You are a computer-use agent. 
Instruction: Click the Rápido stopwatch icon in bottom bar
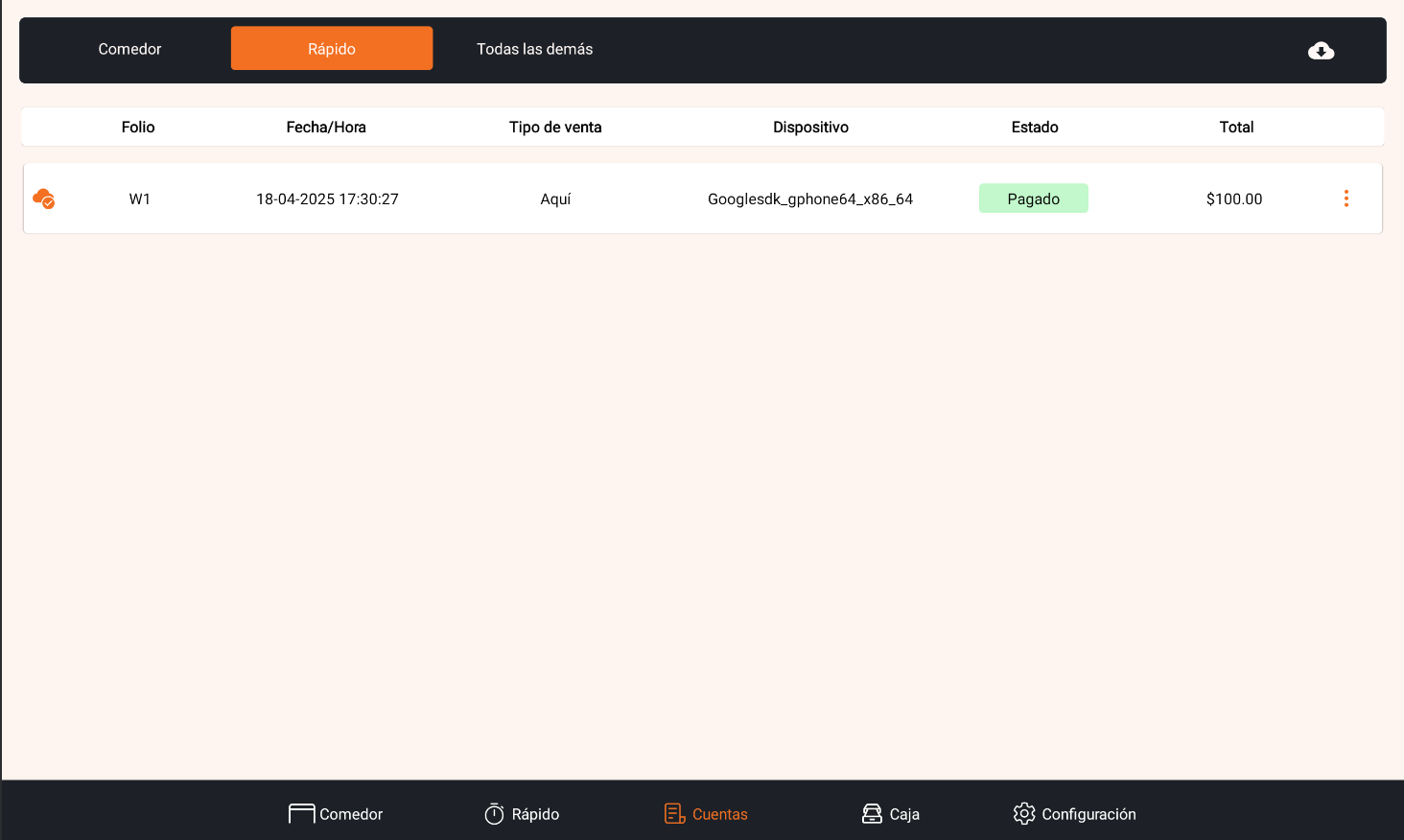point(494,814)
